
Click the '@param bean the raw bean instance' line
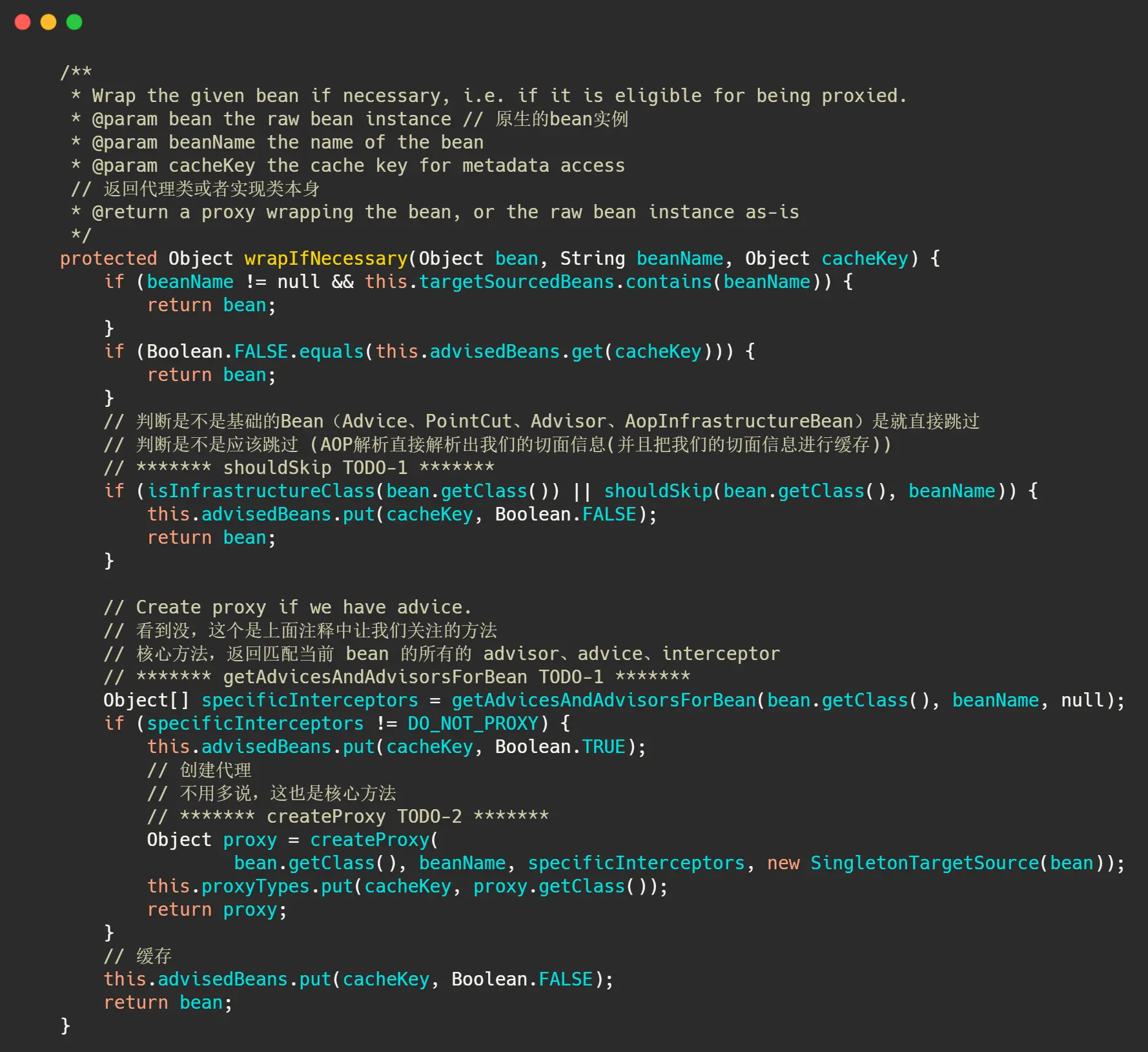349,119
